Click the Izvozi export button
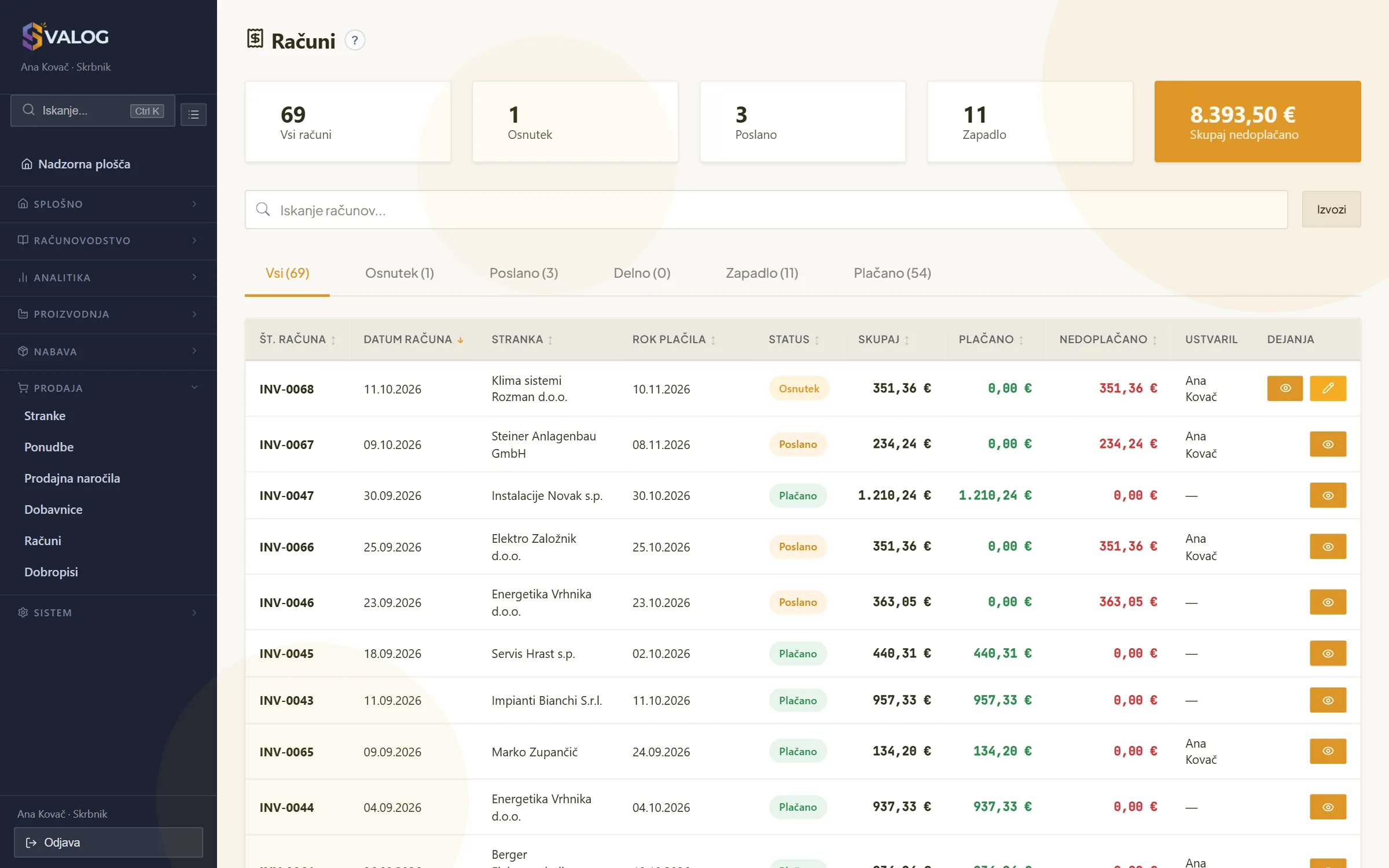This screenshot has height=868, width=1389. point(1331,209)
